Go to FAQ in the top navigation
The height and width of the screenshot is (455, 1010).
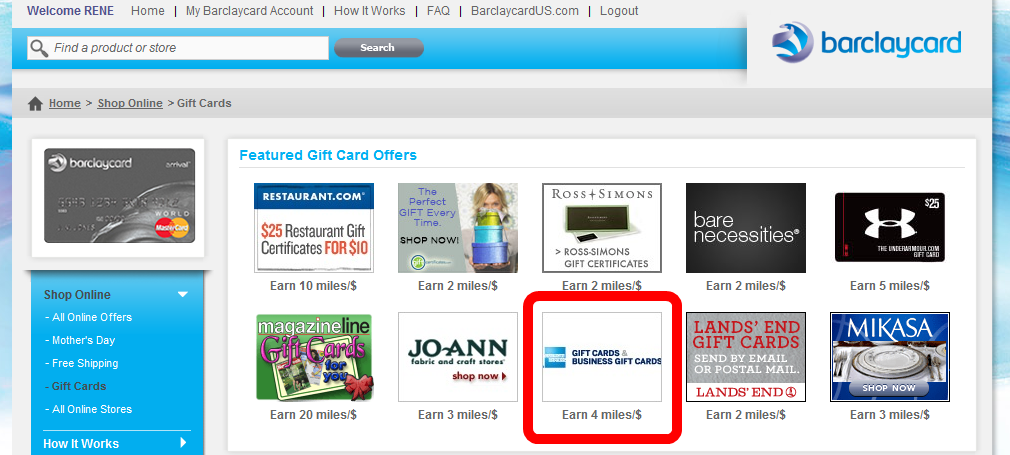tap(438, 11)
